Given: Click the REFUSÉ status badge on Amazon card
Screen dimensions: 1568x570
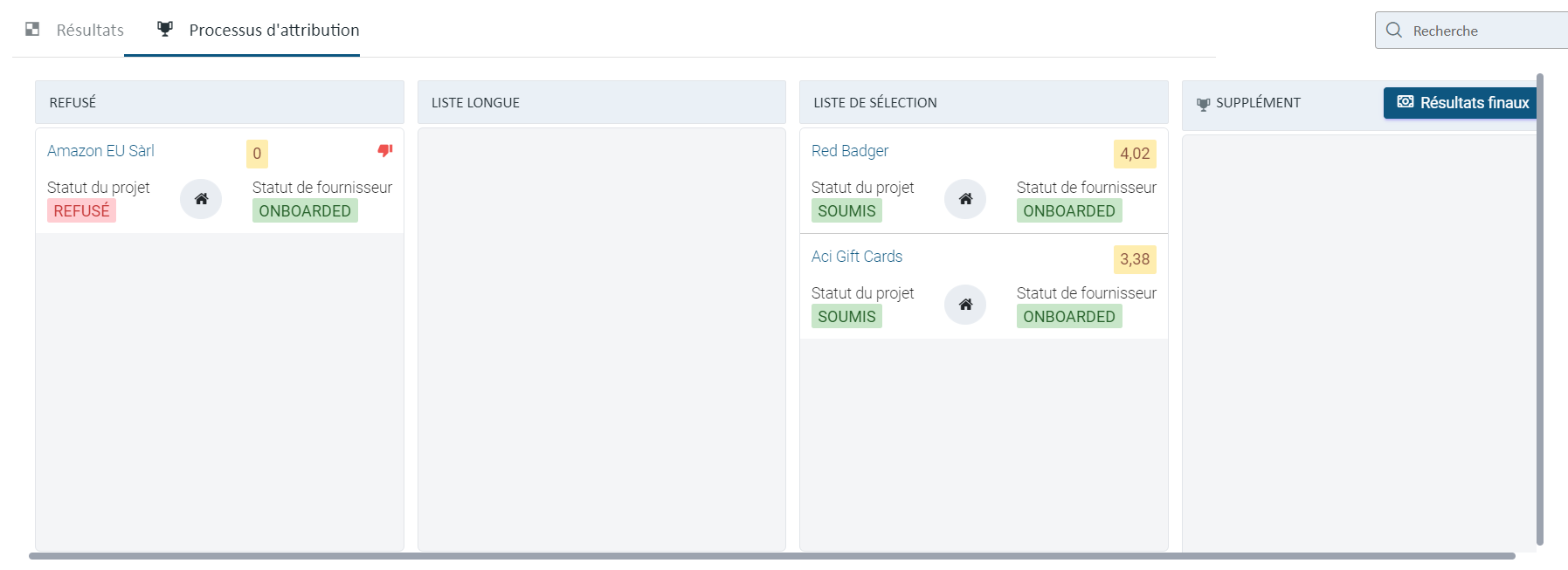Looking at the screenshot, I should 81,210.
